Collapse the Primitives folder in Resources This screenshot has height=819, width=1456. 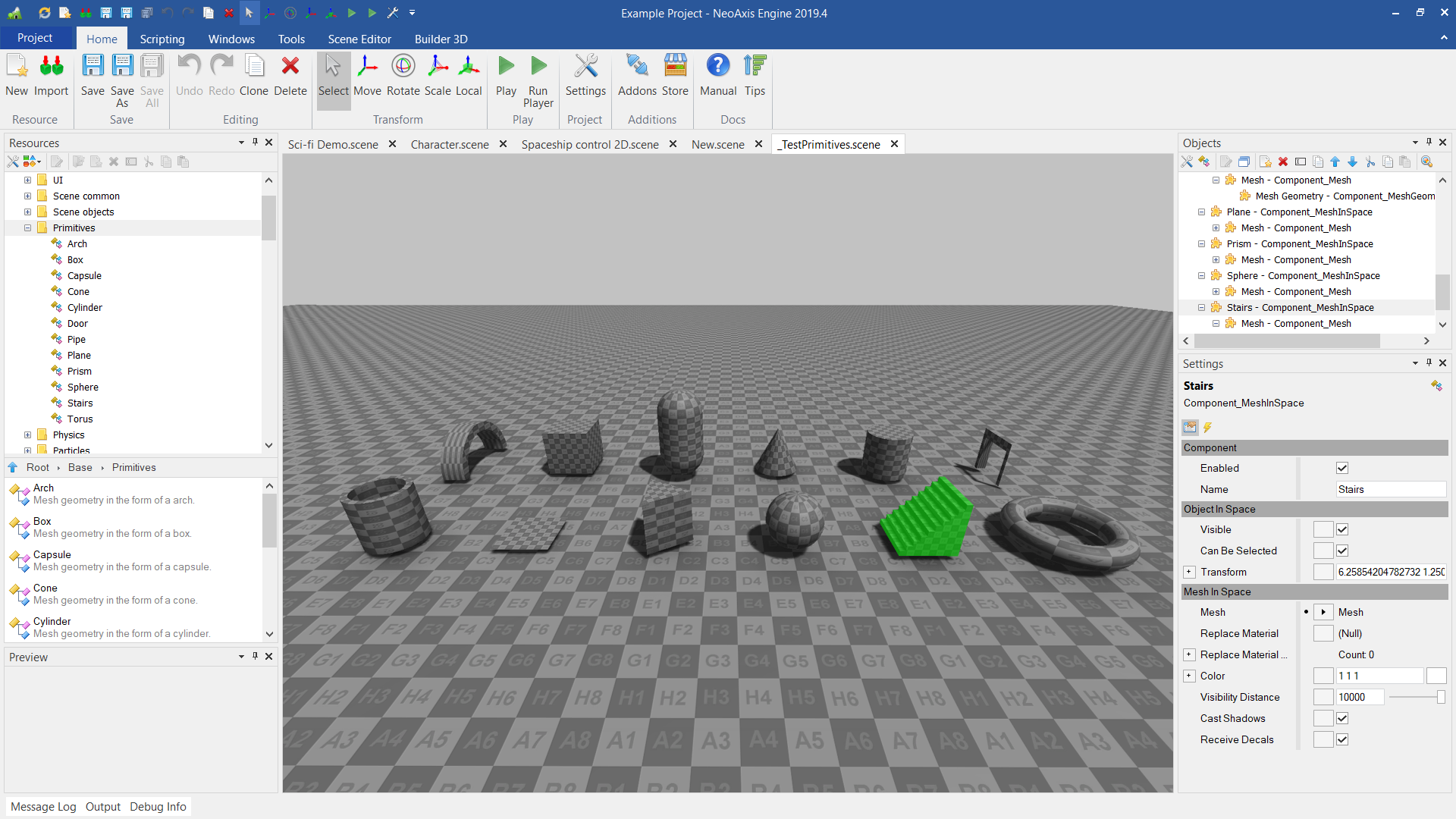pos(28,227)
